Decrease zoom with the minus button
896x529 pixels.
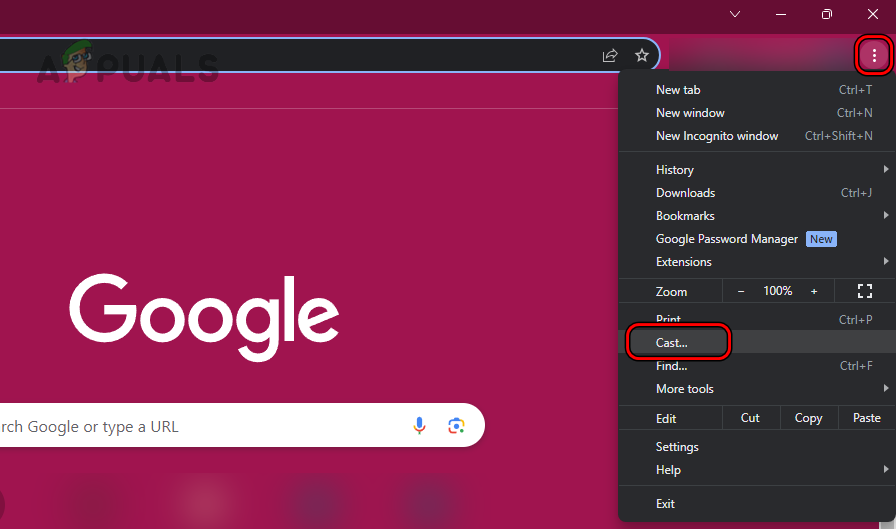pyautogui.click(x=741, y=291)
